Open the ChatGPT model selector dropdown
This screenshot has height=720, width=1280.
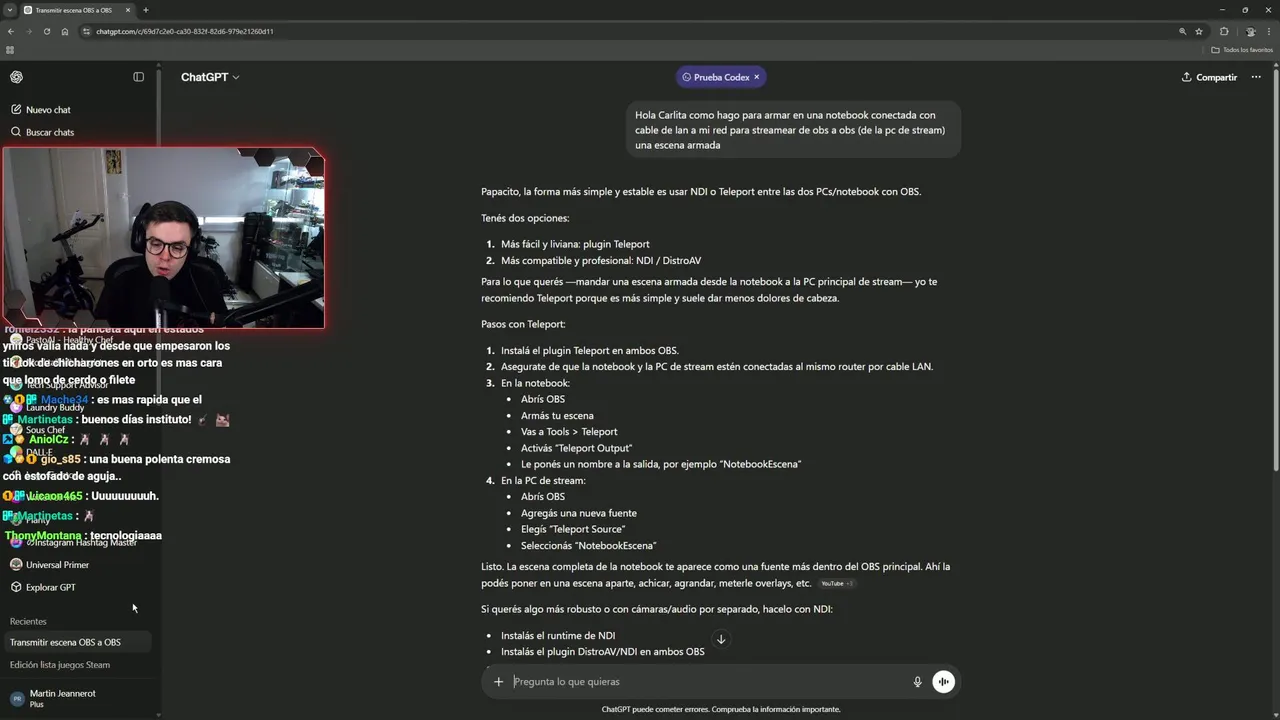tap(210, 77)
